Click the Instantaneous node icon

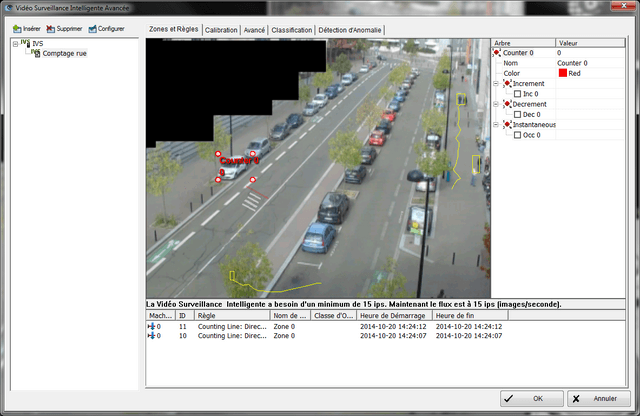[507, 125]
